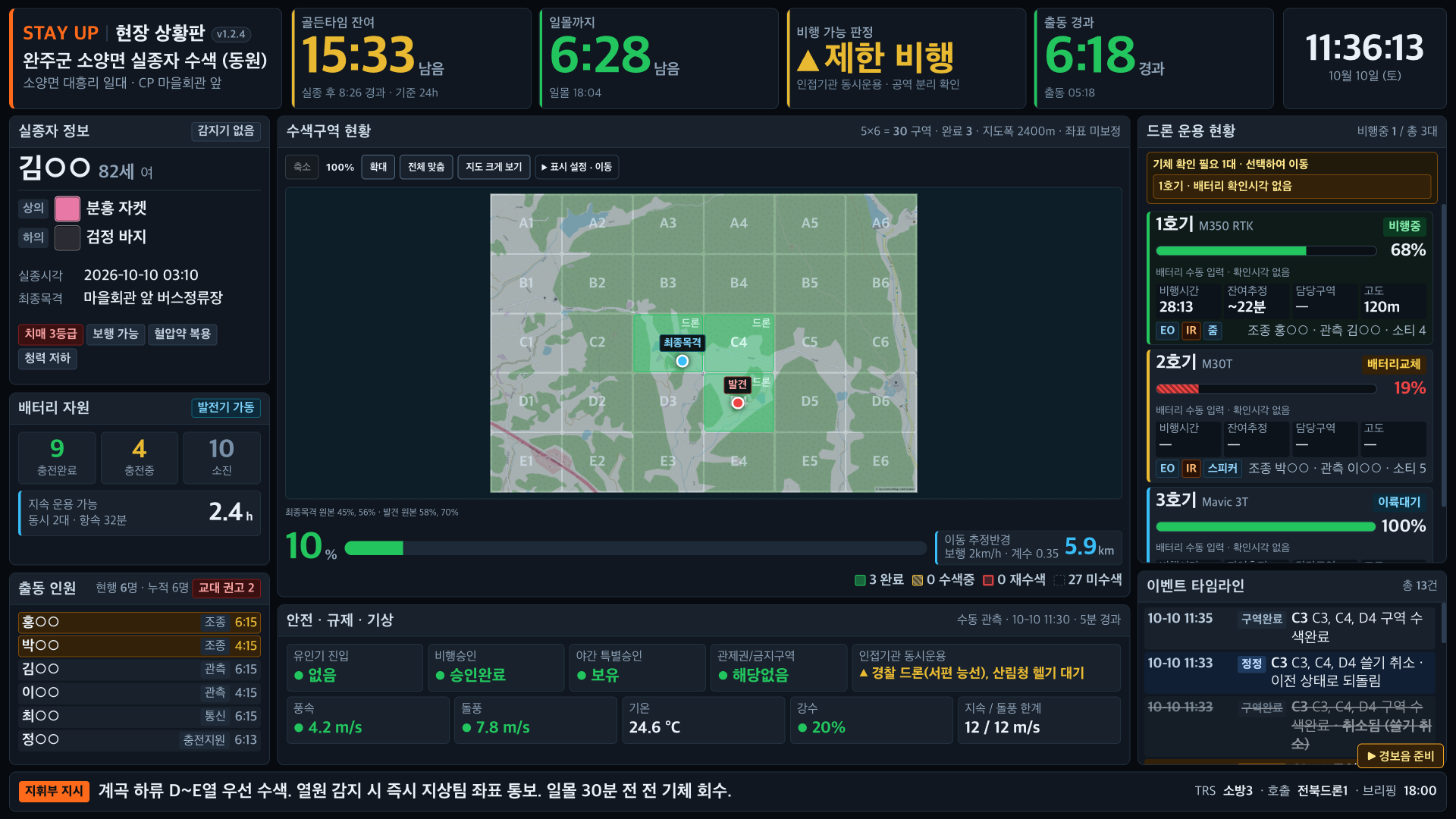Click the 확대 zoom-in button
Screen dimensions: 1456x819
click(378, 167)
